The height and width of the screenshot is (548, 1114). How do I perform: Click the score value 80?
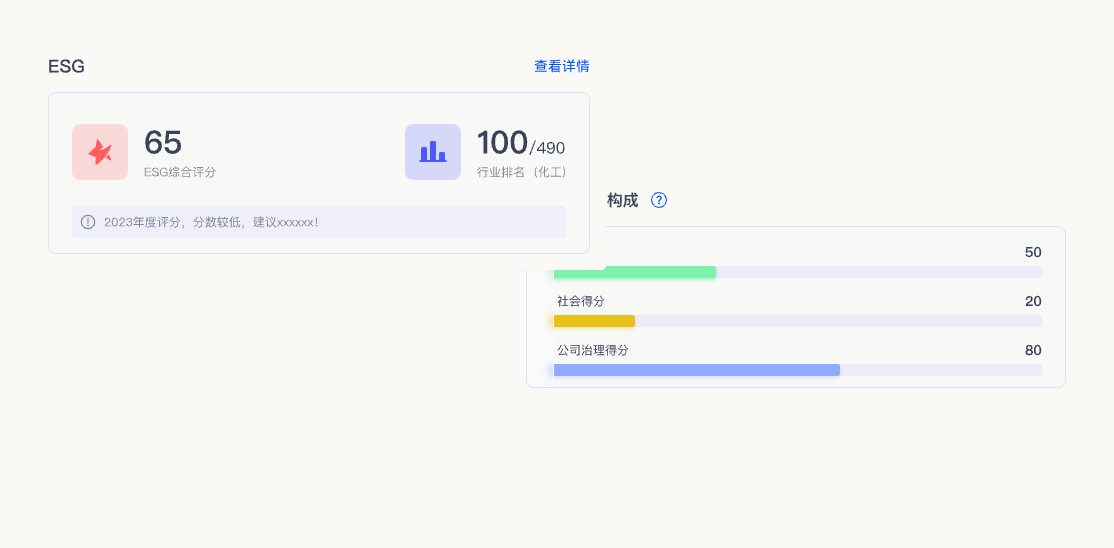pos(1033,350)
